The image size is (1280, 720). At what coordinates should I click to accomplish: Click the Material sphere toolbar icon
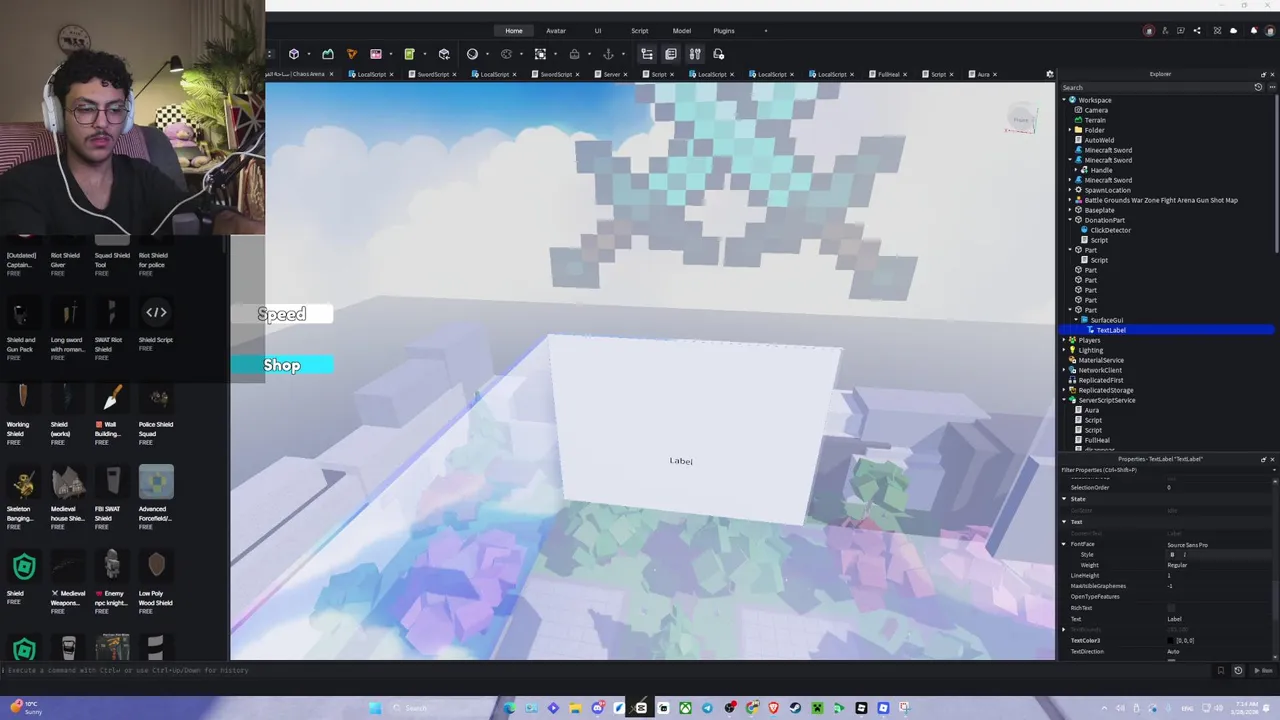coord(473,54)
